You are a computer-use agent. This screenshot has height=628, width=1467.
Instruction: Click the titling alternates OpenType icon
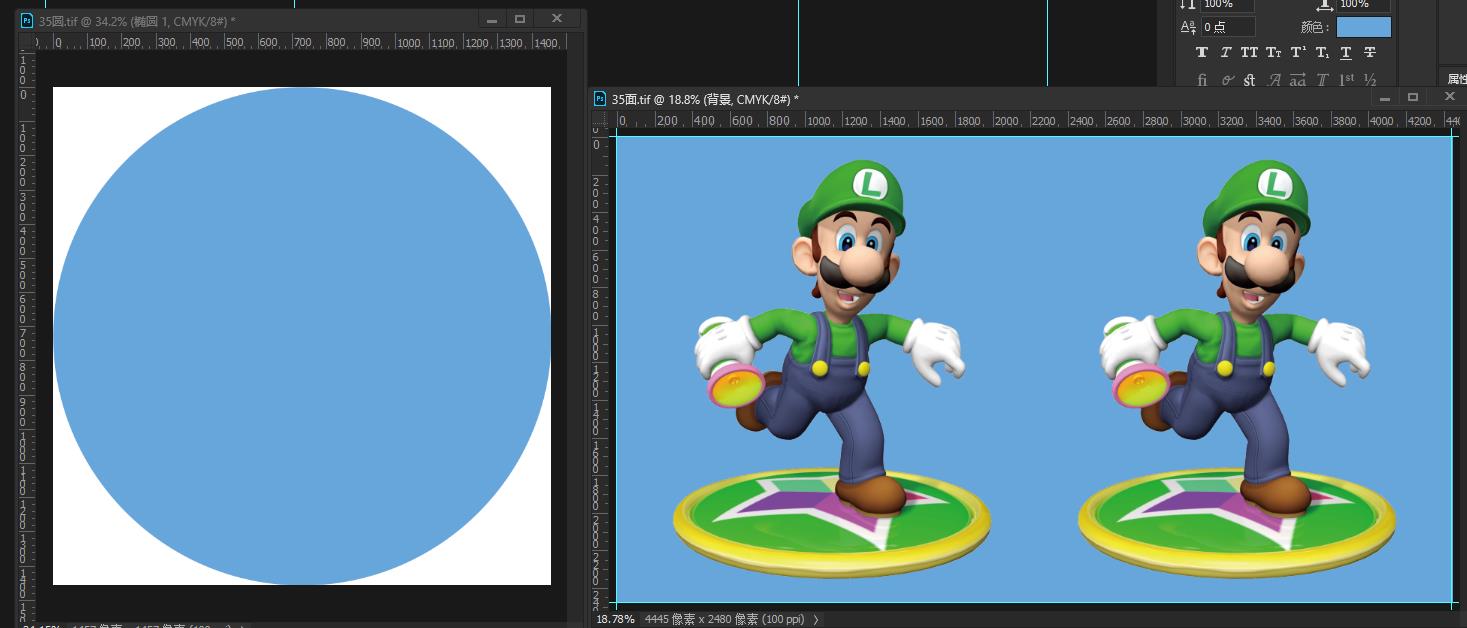click(x=1322, y=80)
